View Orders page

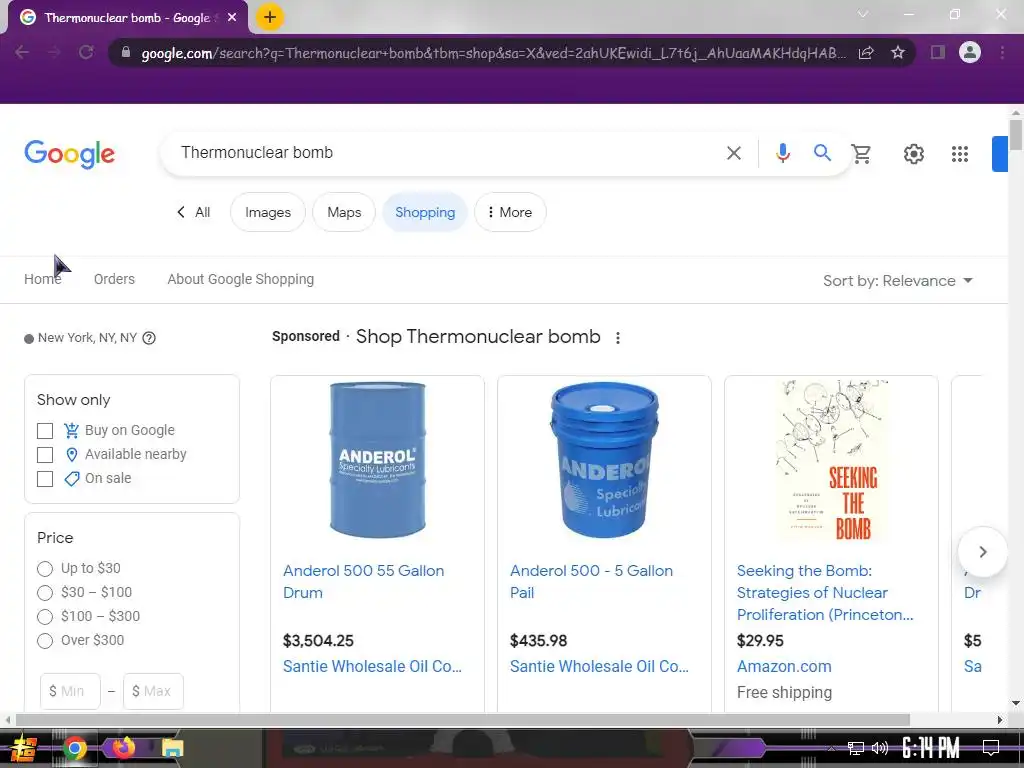pyautogui.click(x=114, y=279)
